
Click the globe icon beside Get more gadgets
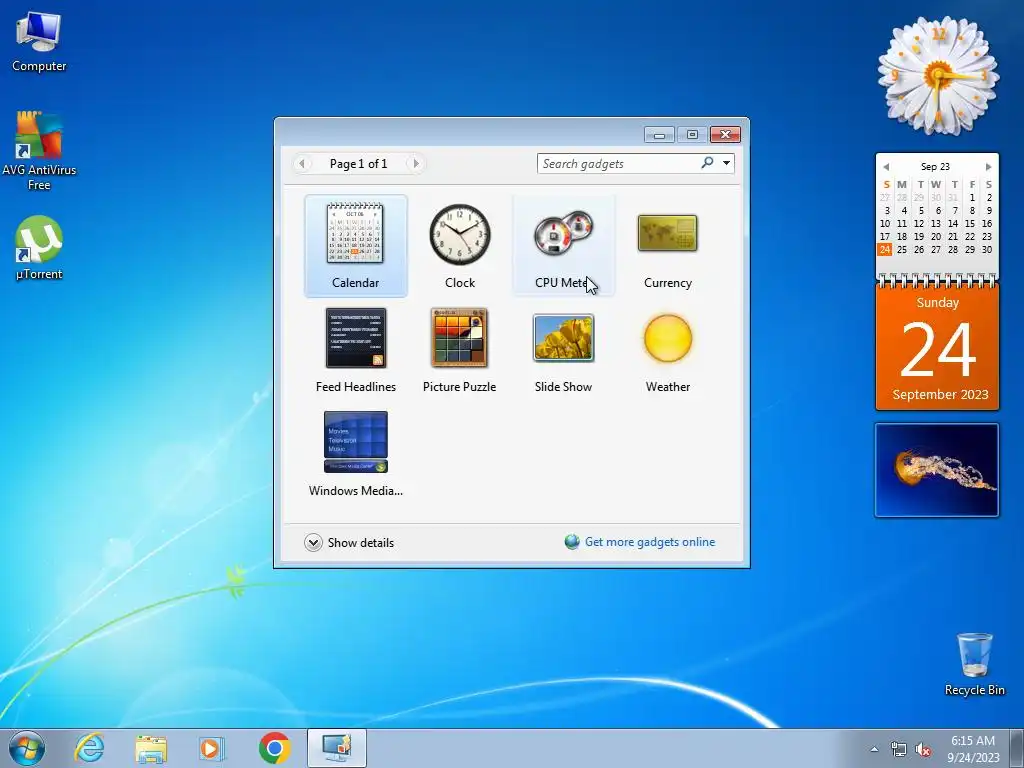pyautogui.click(x=572, y=542)
